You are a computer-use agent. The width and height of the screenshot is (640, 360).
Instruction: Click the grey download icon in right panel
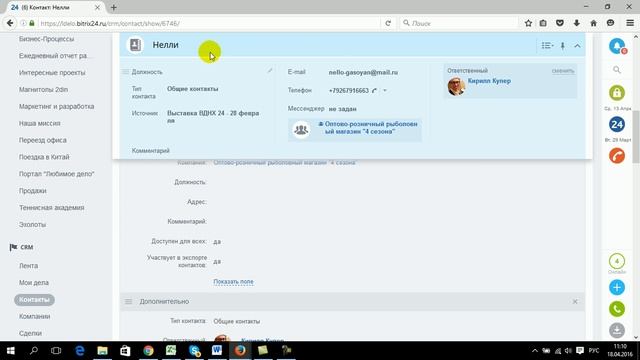coord(617,330)
